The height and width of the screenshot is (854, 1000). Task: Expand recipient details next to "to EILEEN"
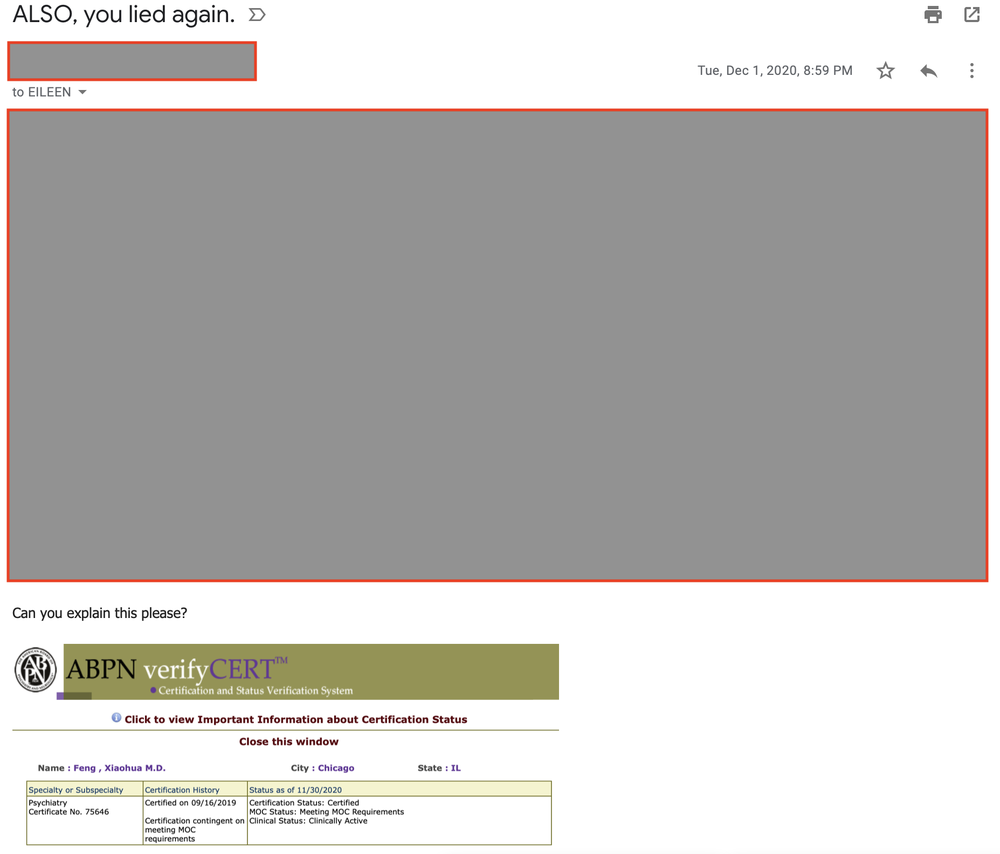(x=83, y=92)
